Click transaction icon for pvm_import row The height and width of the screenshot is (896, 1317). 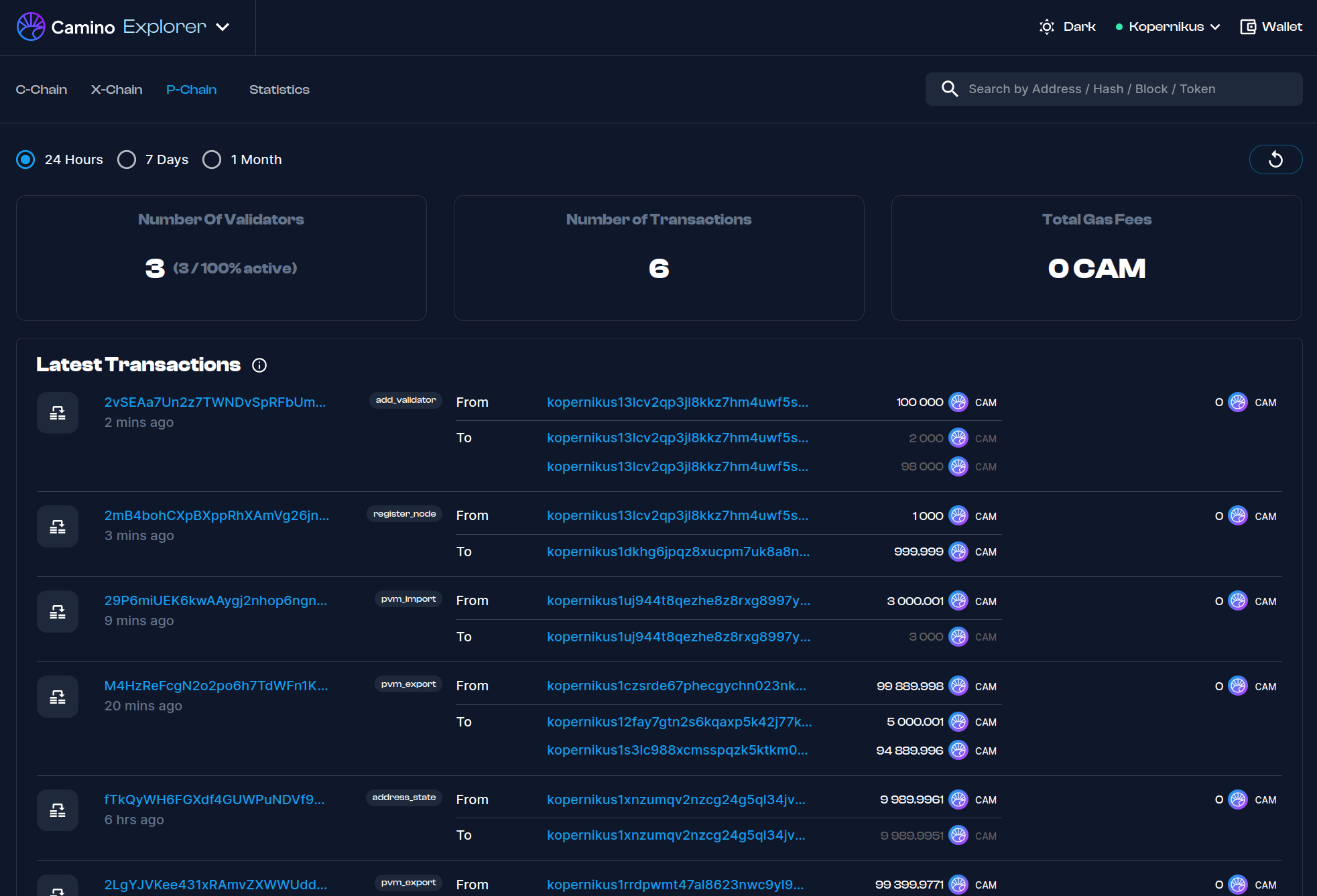click(58, 611)
